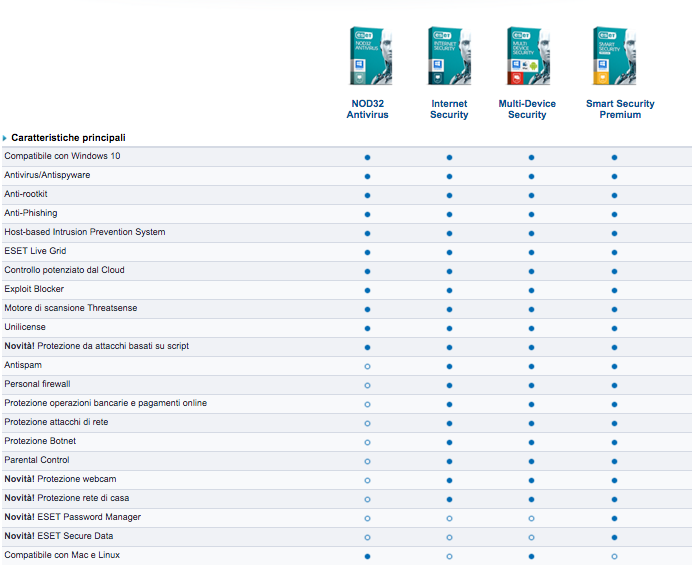Click the empty Antispam dot under NOD32 Antivirus
The image size is (693, 565).
click(x=368, y=366)
